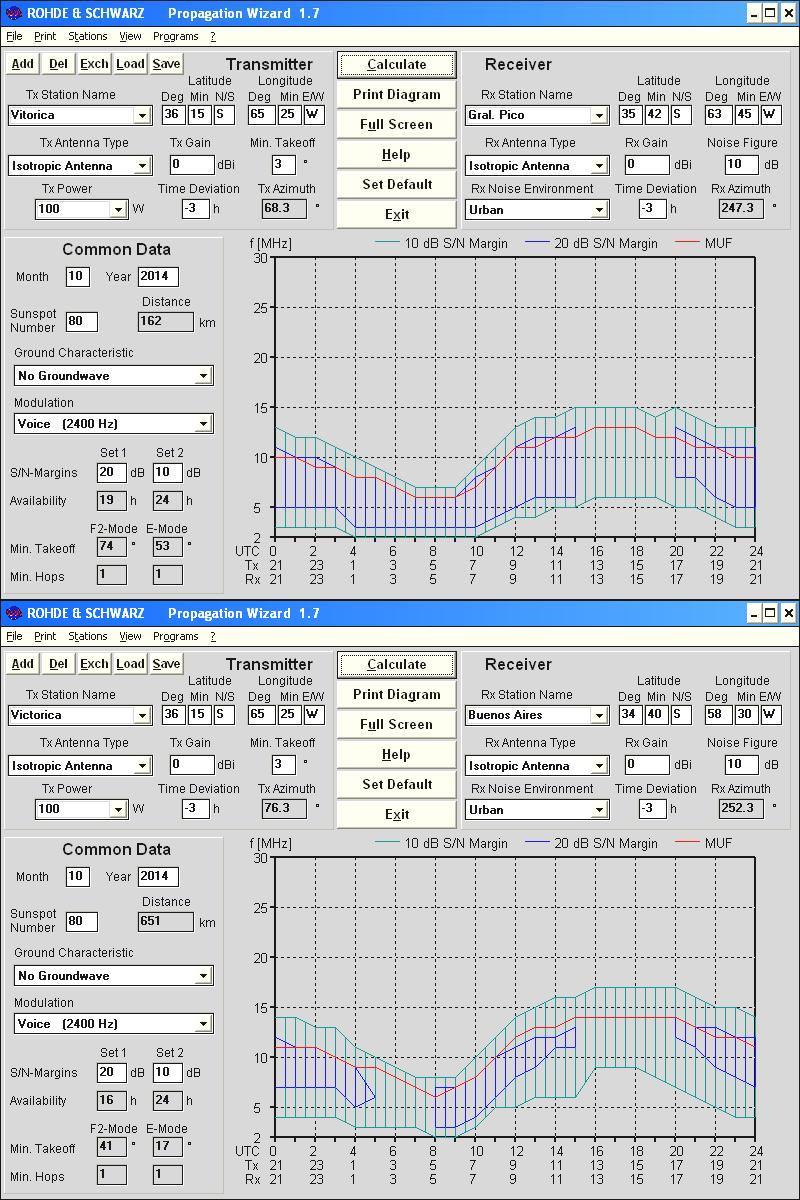This screenshot has height=1200, width=800.
Task: Click Rx Azimuth value 252.3
Action: pyautogui.click(x=741, y=808)
